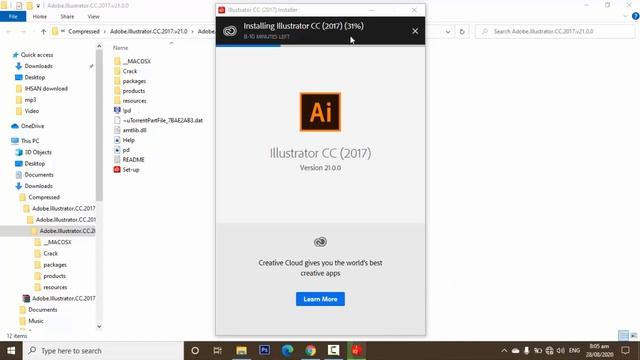Select the Set-up application file
The image size is (640, 360).
(x=127, y=169)
